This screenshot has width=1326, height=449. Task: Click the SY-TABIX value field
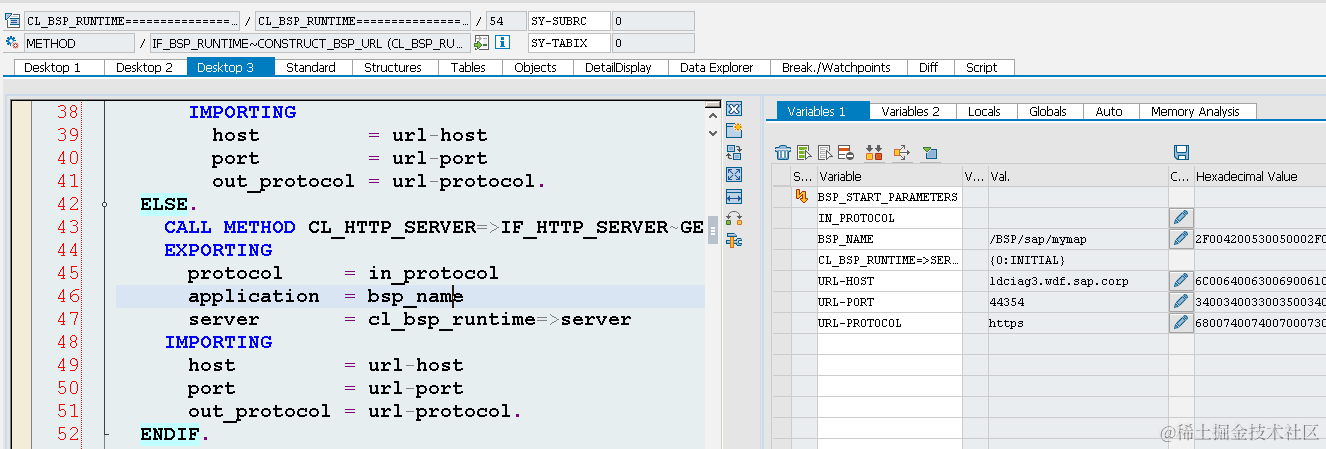coord(653,43)
